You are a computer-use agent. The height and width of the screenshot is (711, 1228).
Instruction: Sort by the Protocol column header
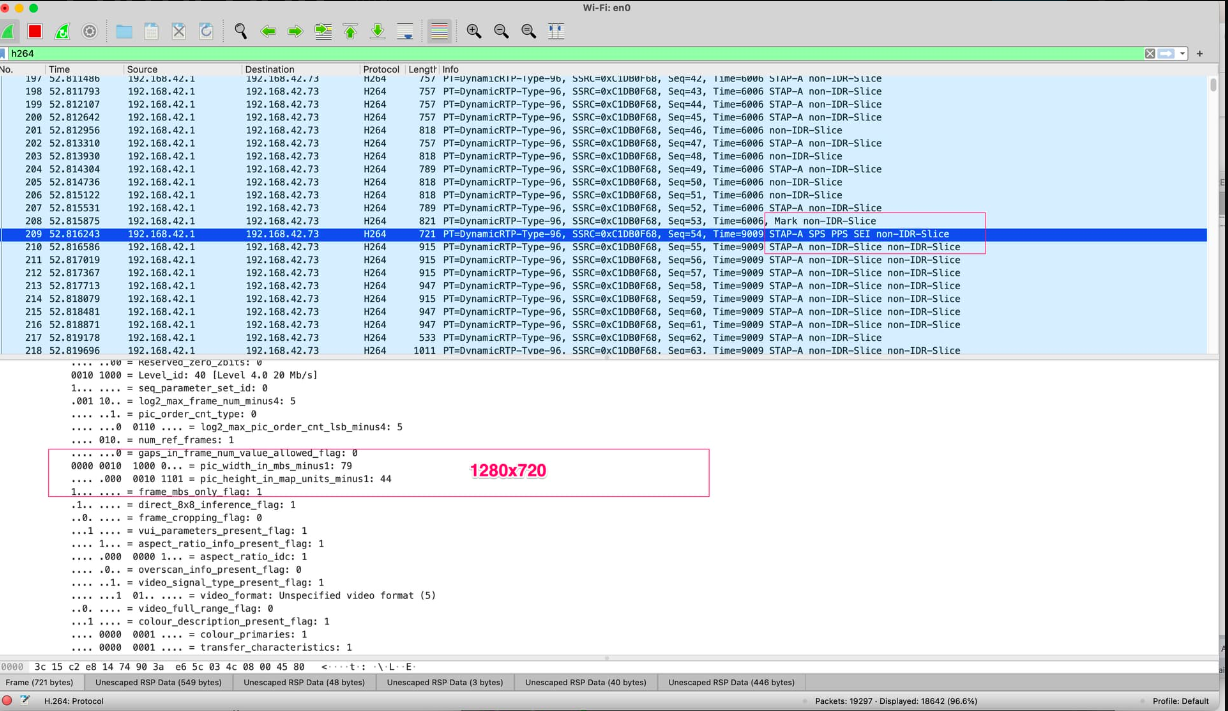tap(383, 70)
